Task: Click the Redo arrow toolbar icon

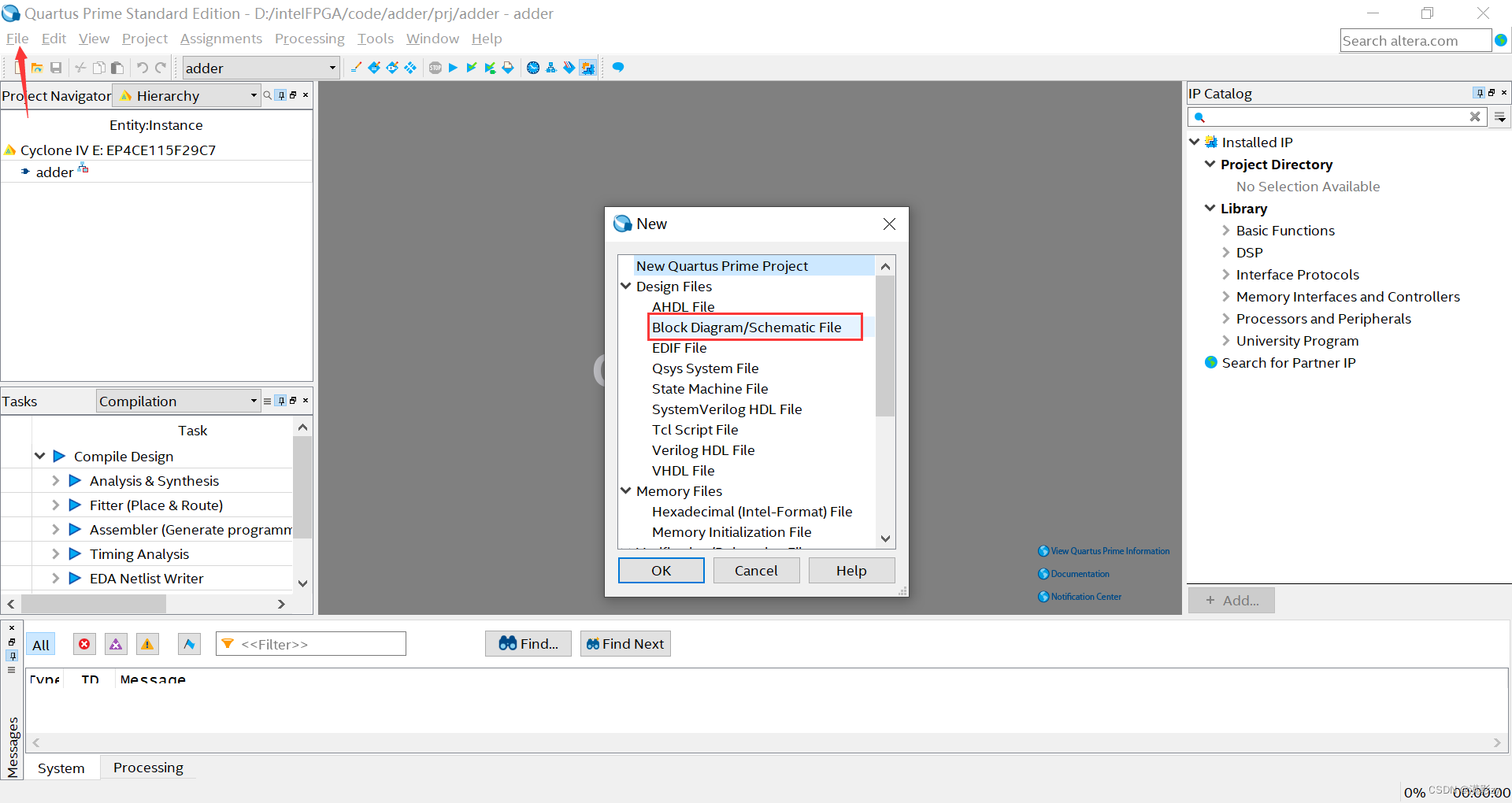Action: [x=161, y=68]
